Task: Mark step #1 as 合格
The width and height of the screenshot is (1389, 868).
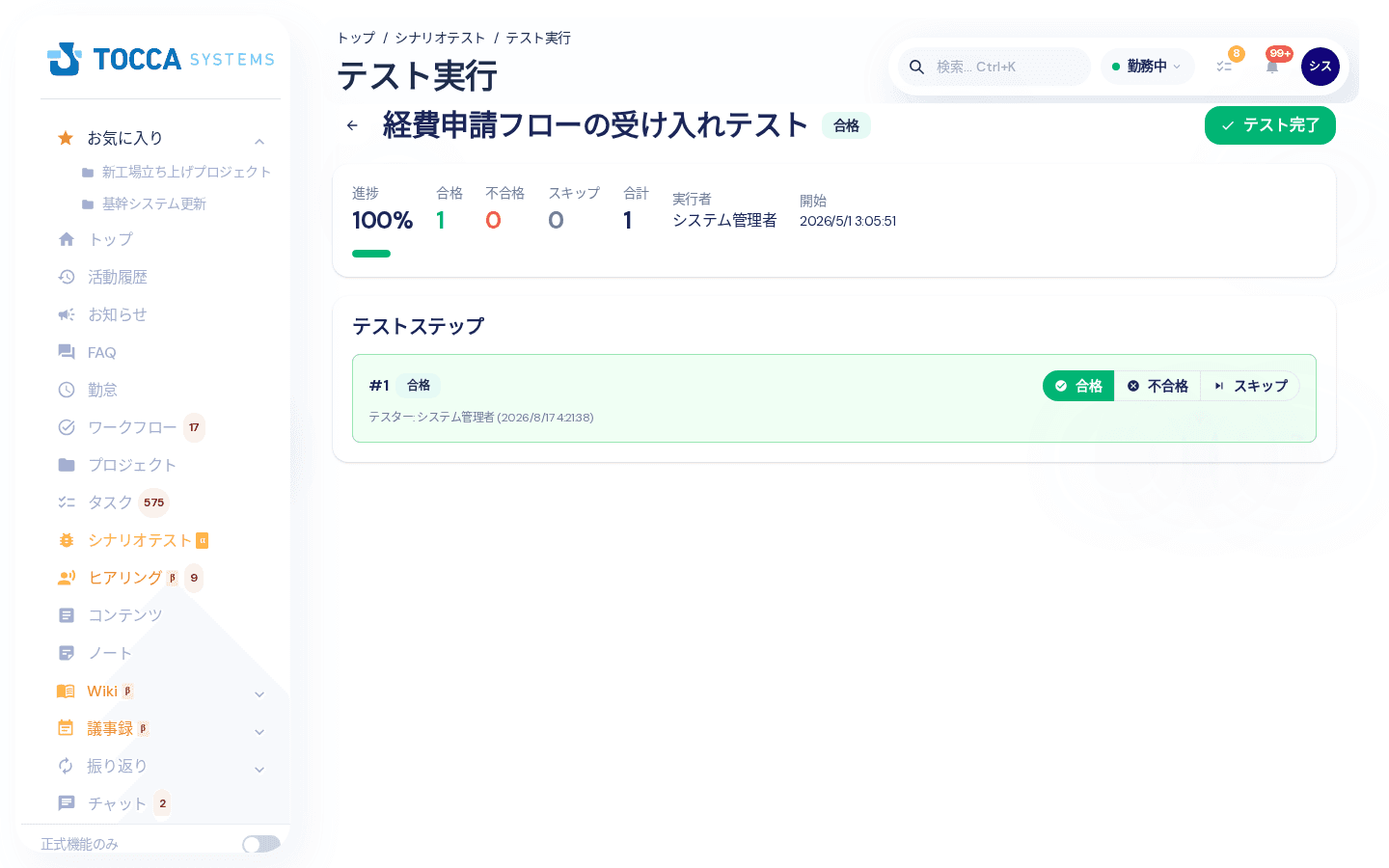Action: pyautogui.click(x=1078, y=386)
